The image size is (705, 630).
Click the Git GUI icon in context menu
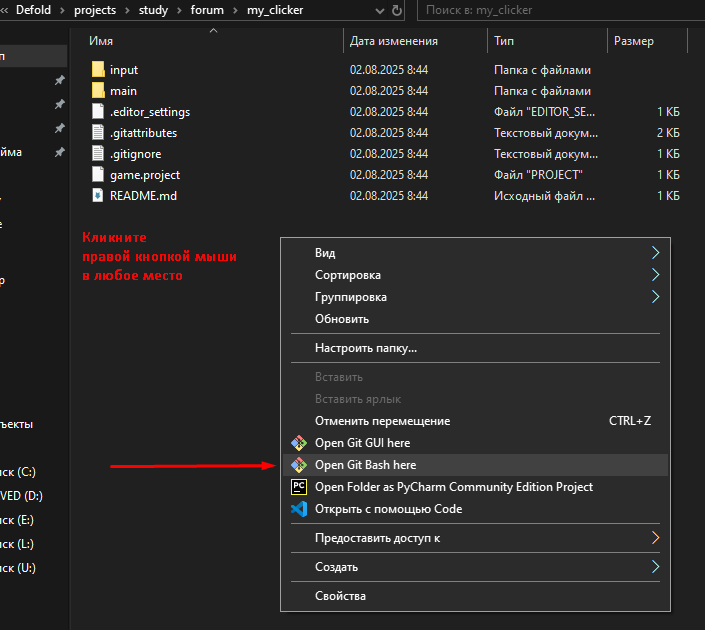[298, 443]
